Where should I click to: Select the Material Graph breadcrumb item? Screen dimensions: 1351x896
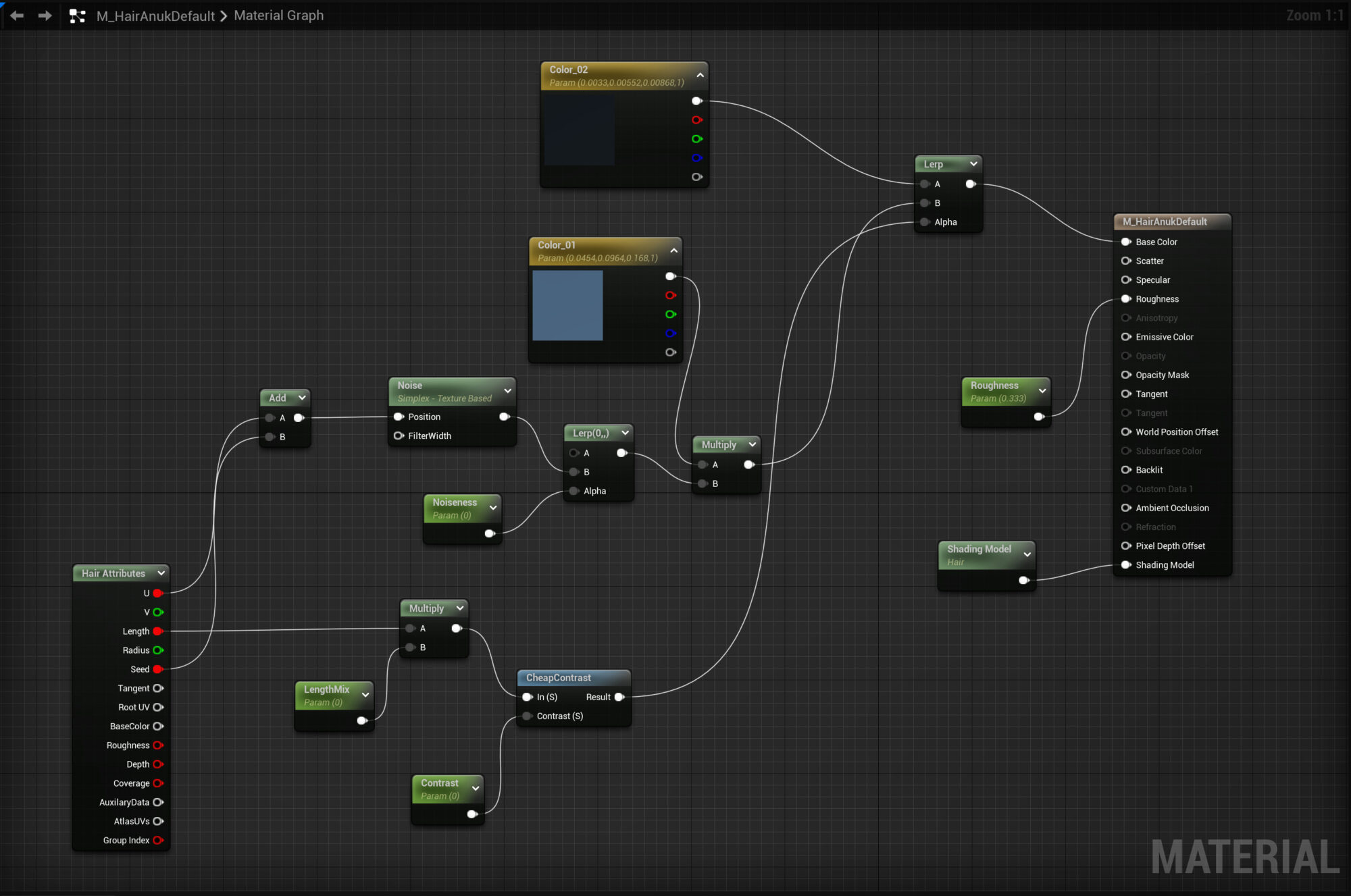pyautogui.click(x=278, y=16)
